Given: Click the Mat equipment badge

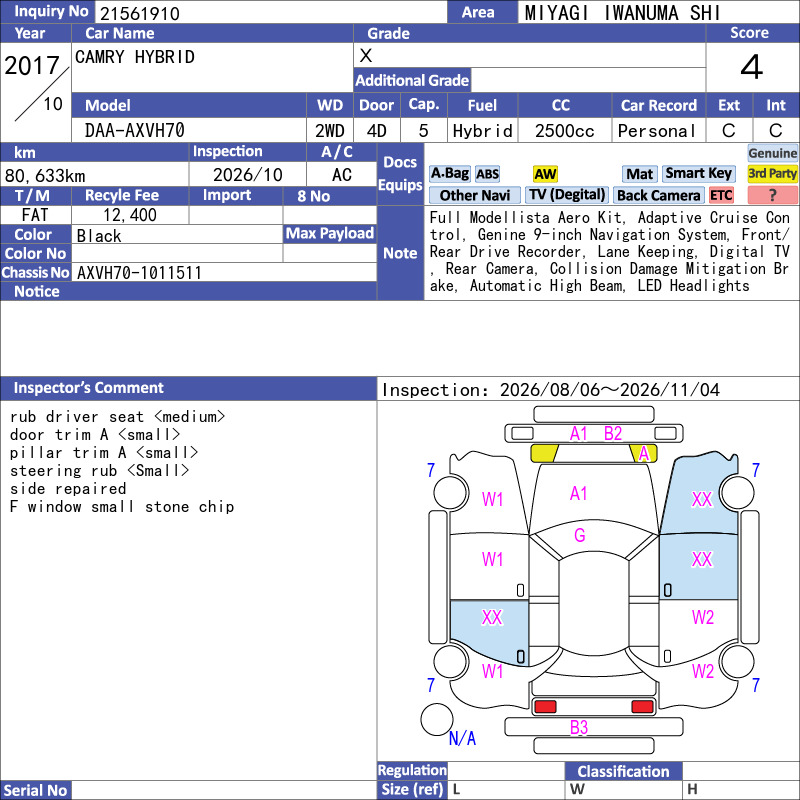Looking at the screenshot, I should point(639,174).
